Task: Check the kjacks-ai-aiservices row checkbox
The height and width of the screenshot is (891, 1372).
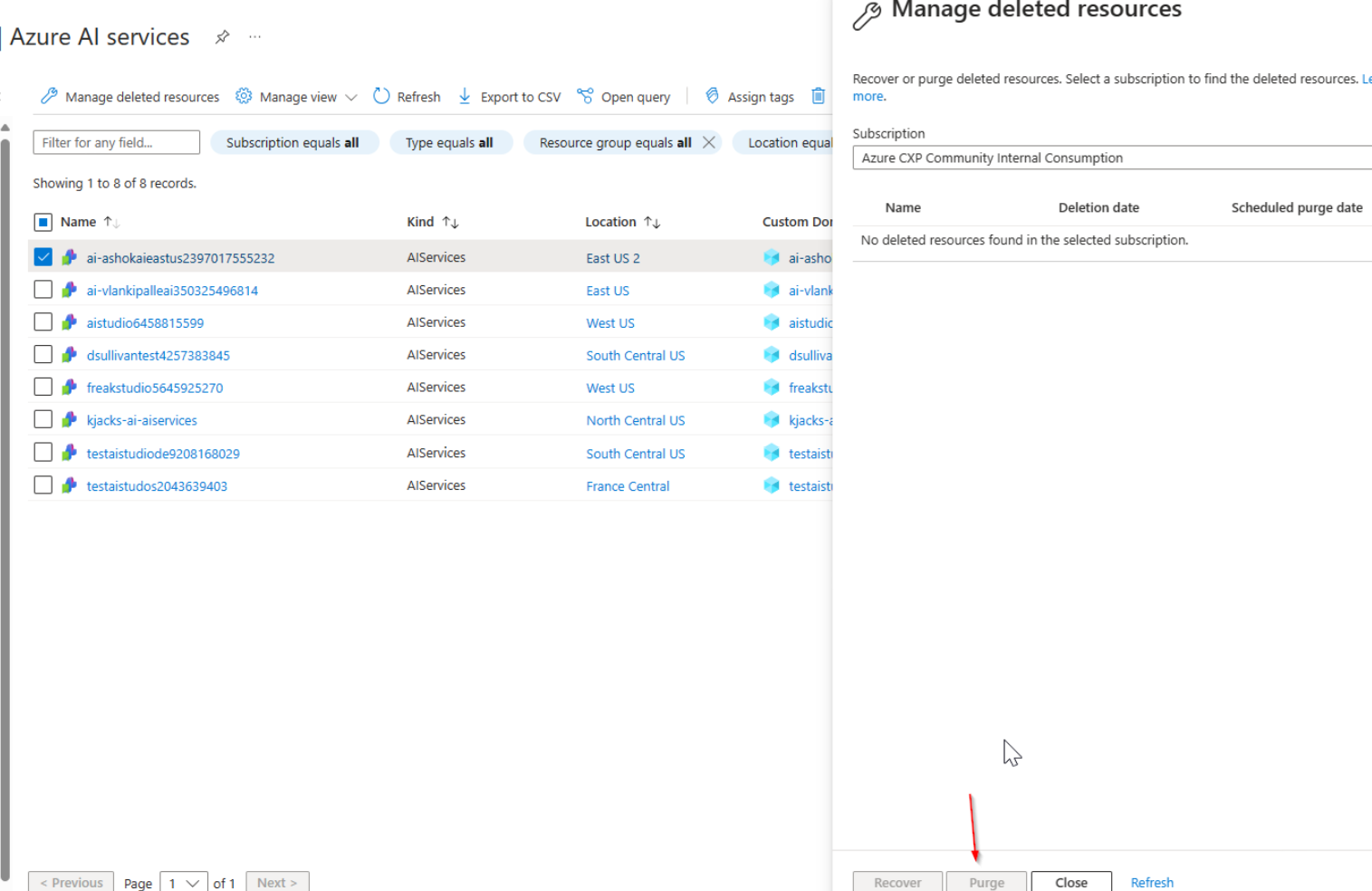Action: pyautogui.click(x=43, y=420)
